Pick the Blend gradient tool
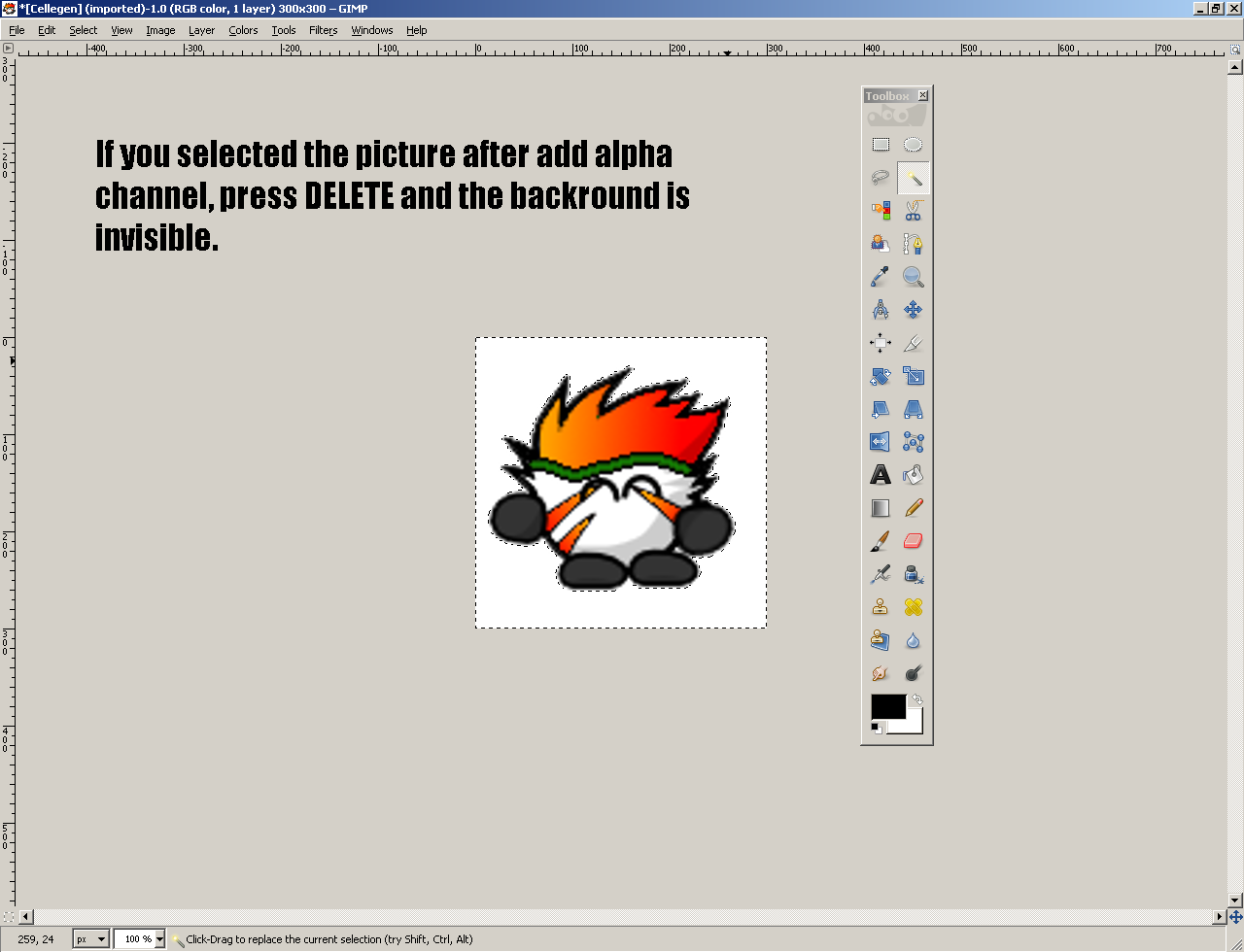The width and height of the screenshot is (1244, 952). click(880, 507)
